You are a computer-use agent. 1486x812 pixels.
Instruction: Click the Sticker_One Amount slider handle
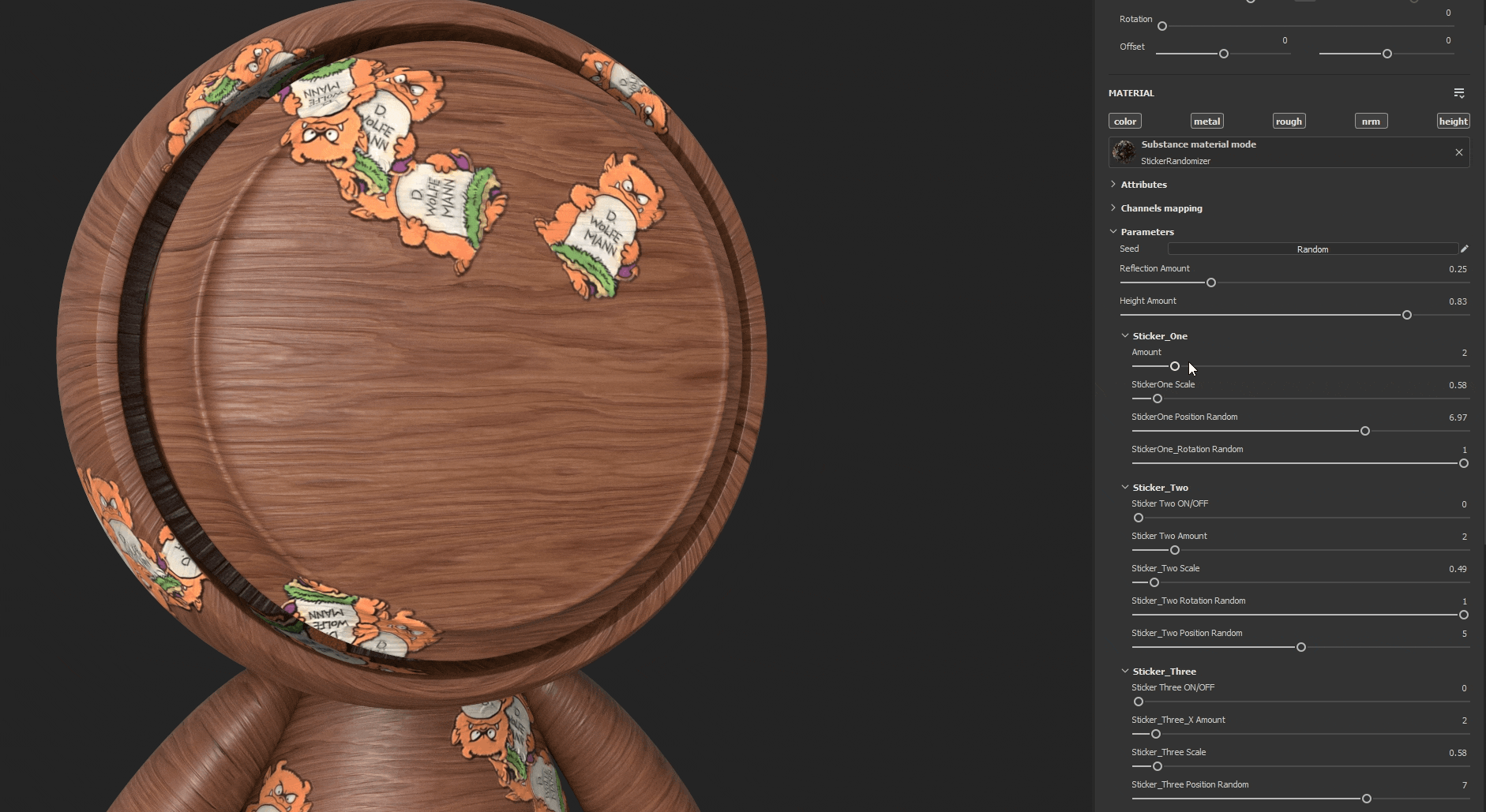coord(1175,366)
